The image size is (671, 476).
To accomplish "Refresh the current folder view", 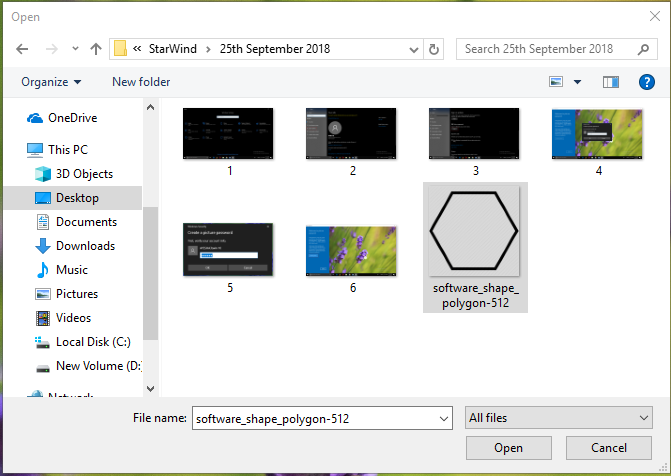I will click(433, 49).
